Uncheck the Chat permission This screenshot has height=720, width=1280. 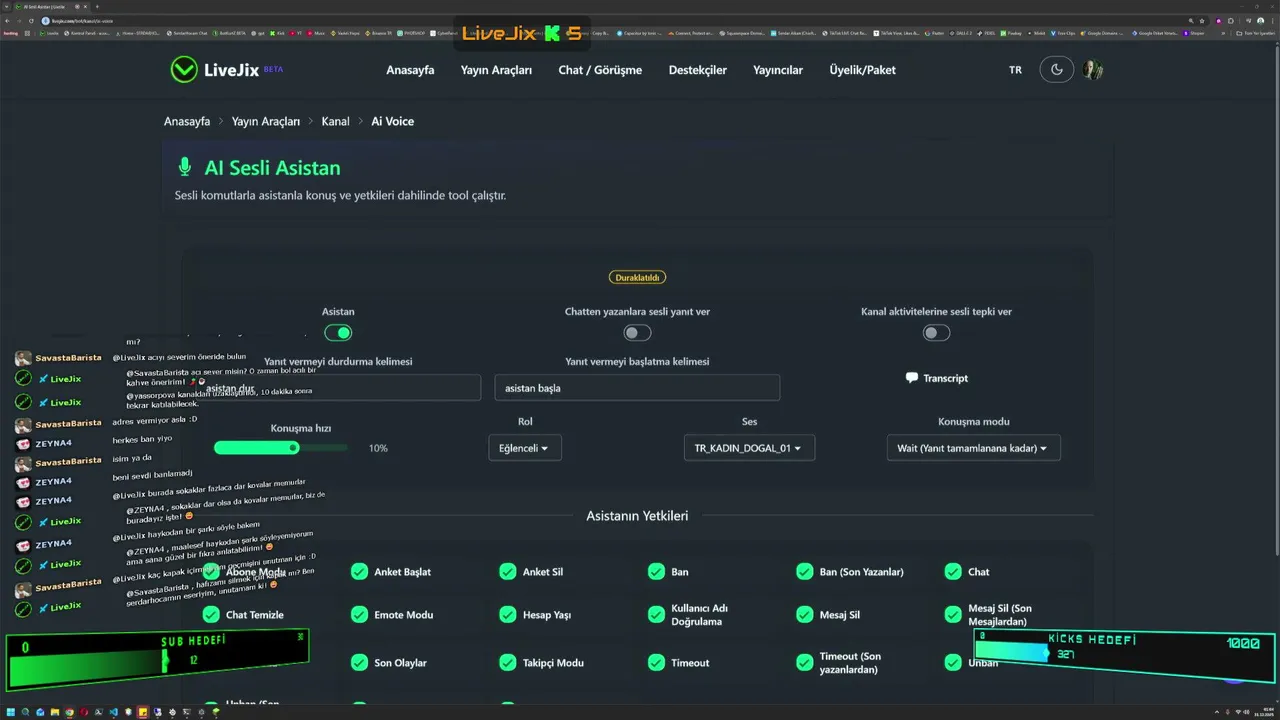953,572
